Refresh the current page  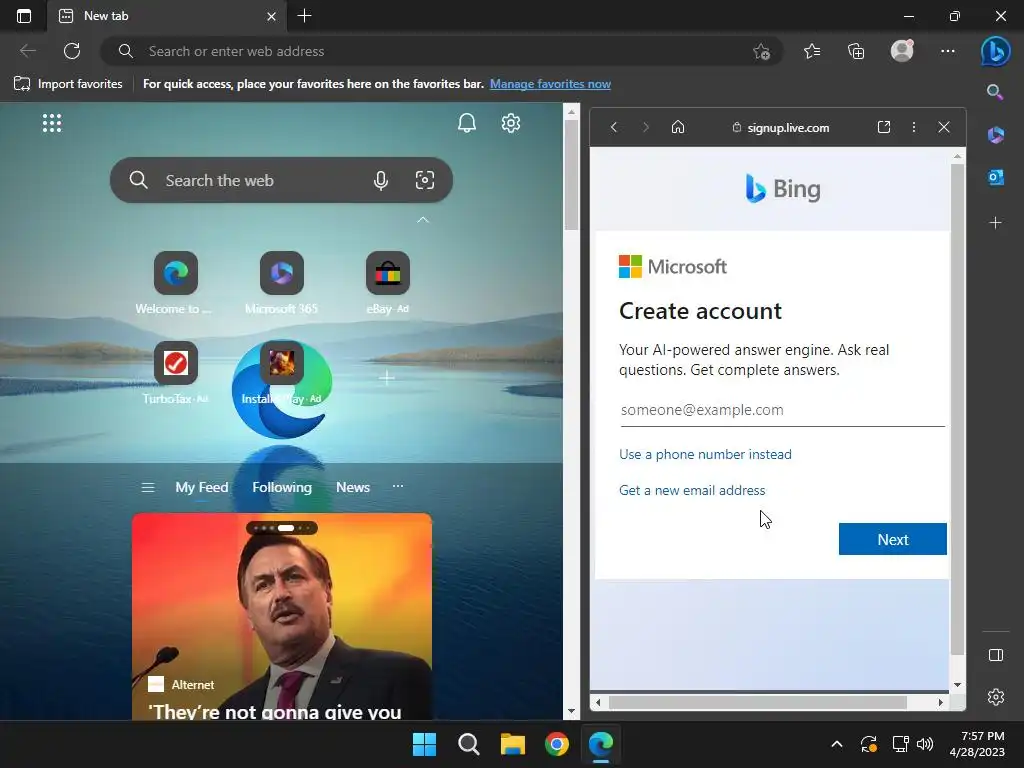coord(72,51)
